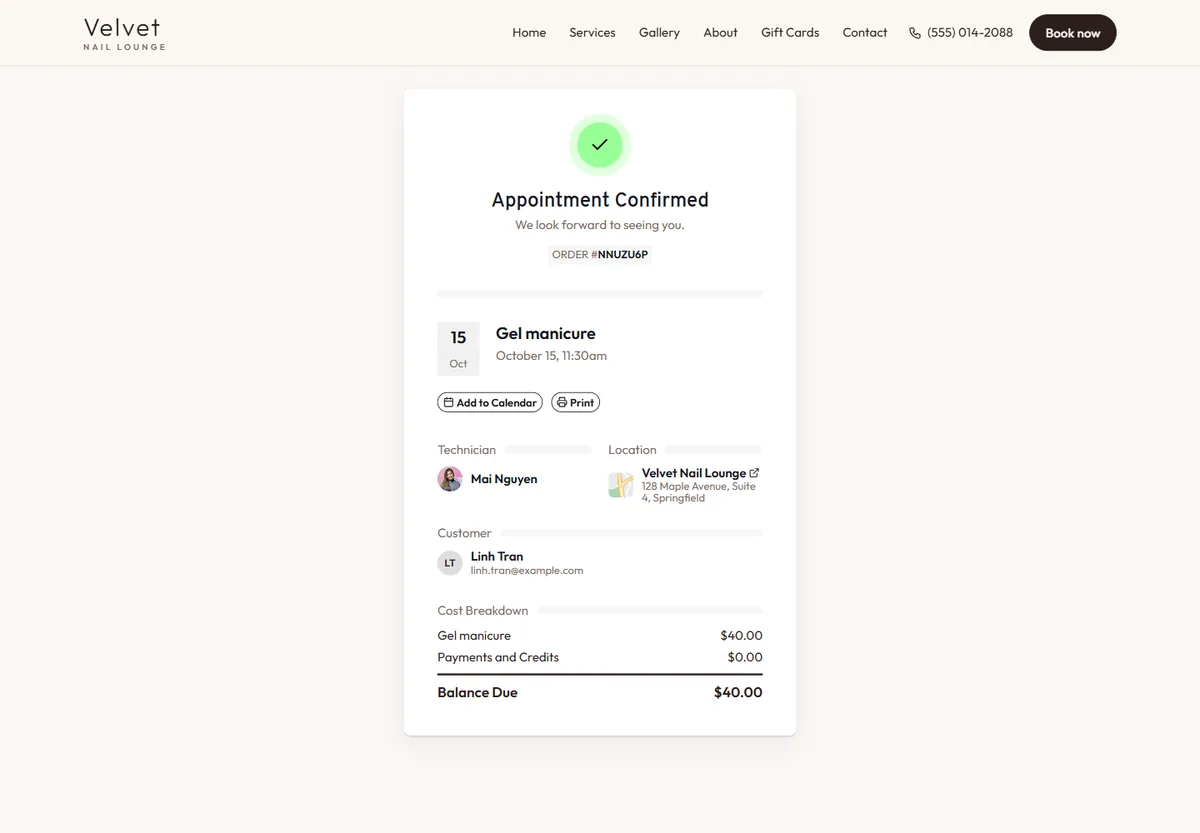Open the external link icon beside Velvet Nail Lounge

click(754, 473)
